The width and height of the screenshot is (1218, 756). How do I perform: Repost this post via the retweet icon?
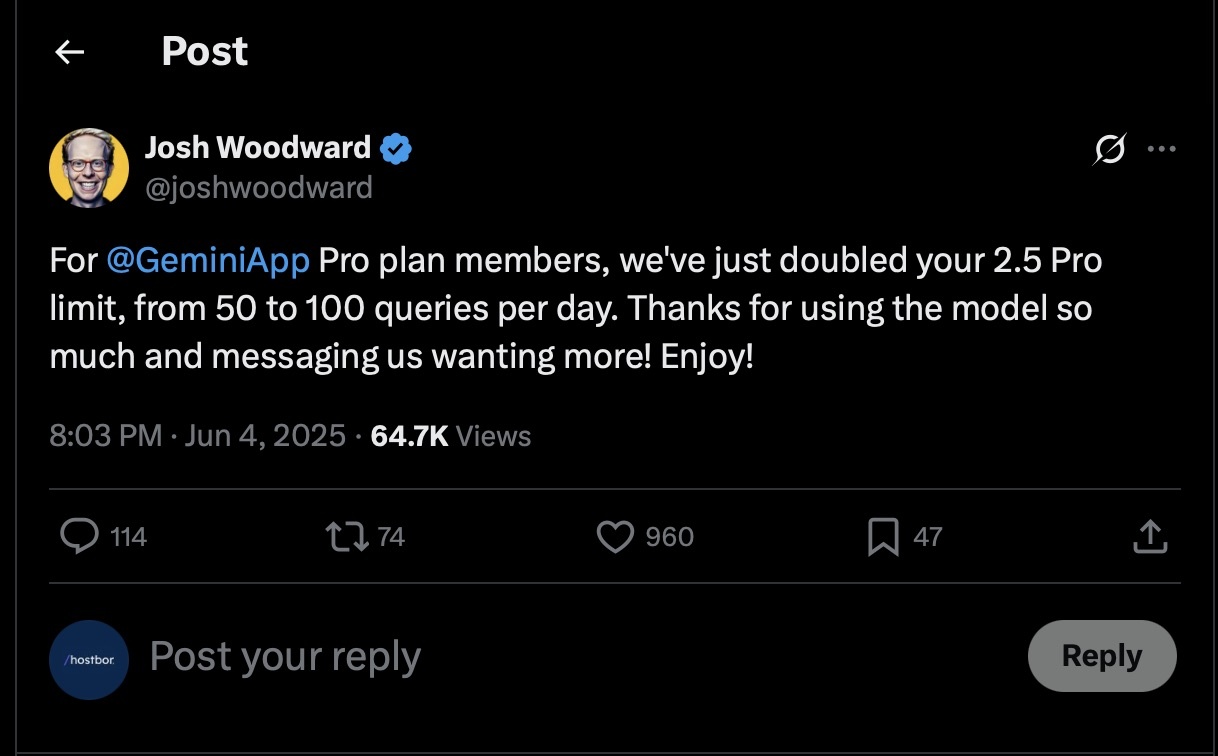point(346,537)
